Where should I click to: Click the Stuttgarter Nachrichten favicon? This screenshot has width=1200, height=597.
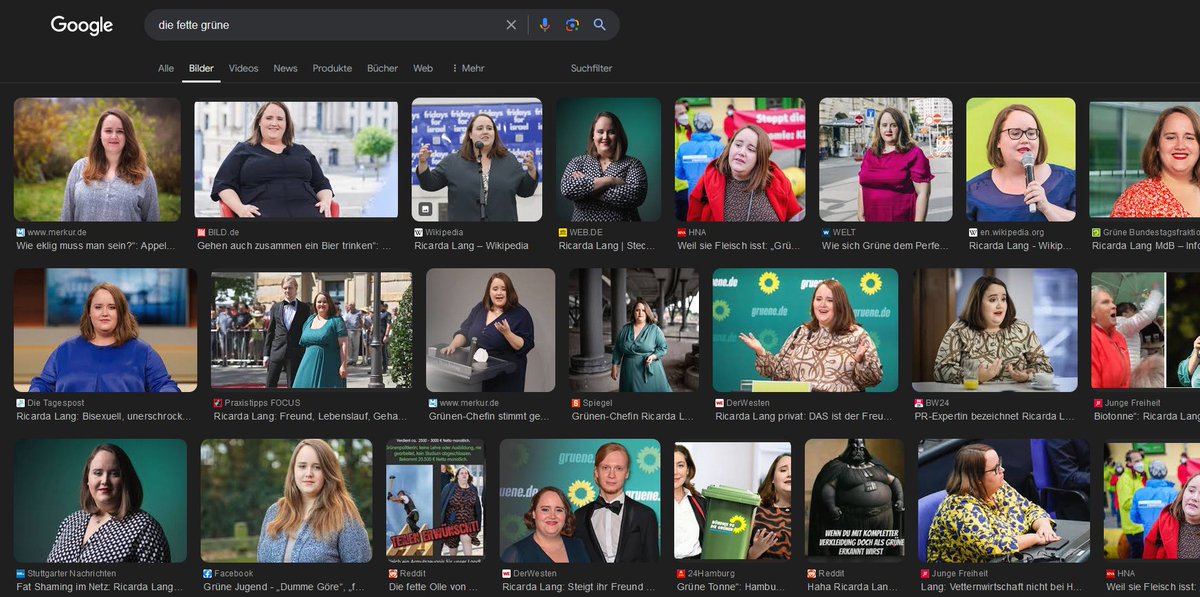(21, 574)
